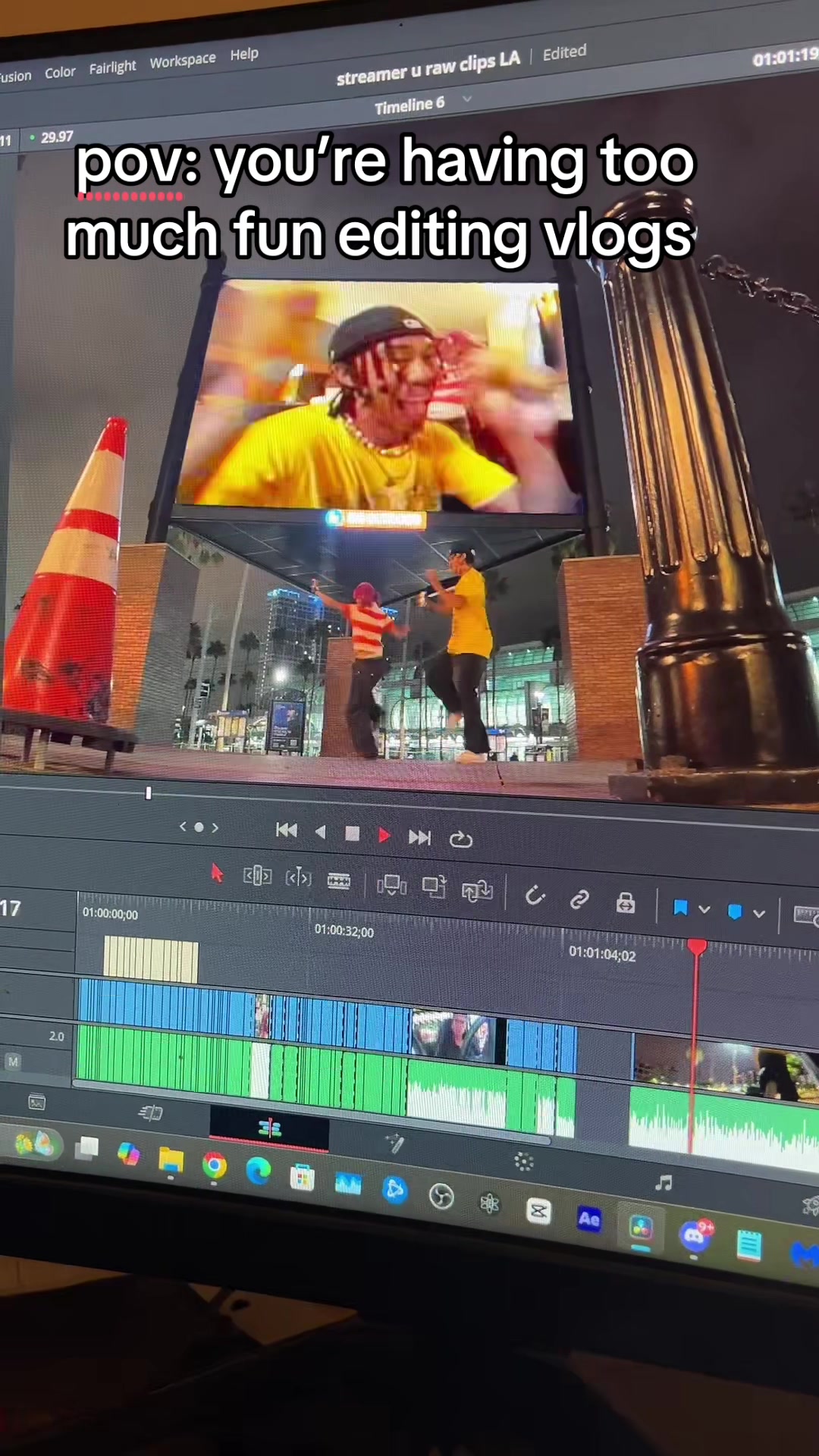Click the 01:00:00;00 ruler timecode
Viewport: 819px width, 1456px height.
click(110, 913)
